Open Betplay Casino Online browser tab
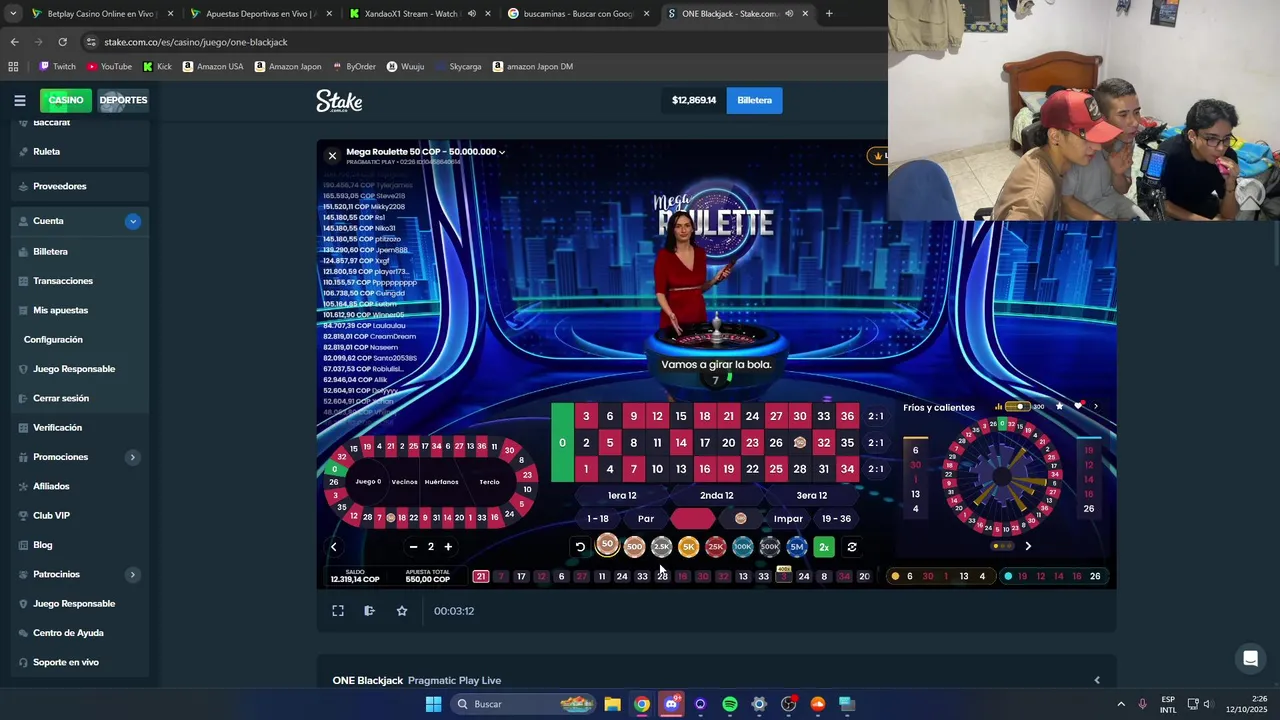1280x720 pixels. click(101, 14)
